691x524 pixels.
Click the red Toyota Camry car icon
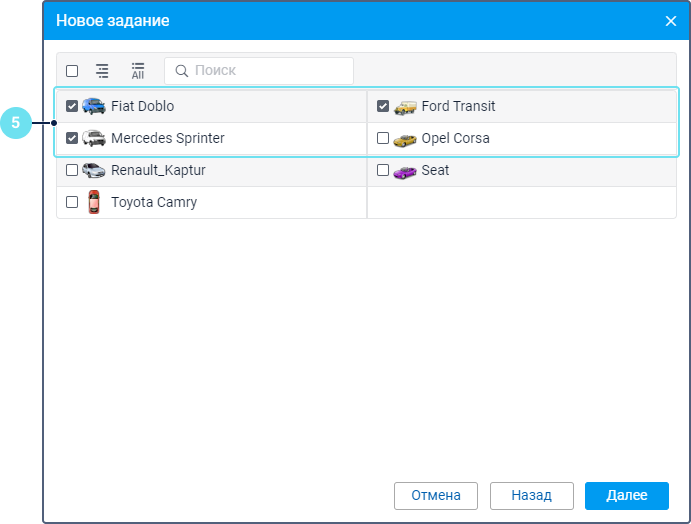94,202
